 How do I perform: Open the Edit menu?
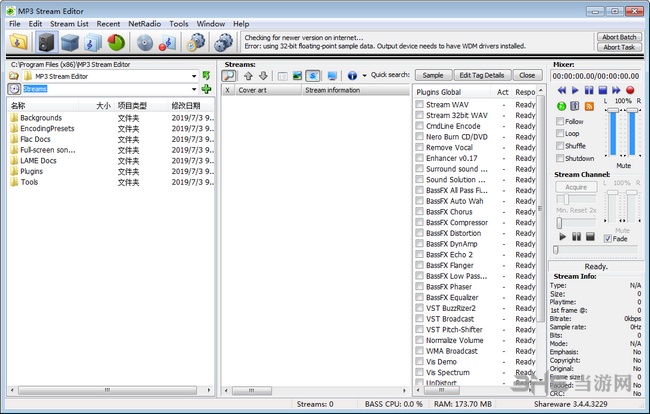(35, 24)
